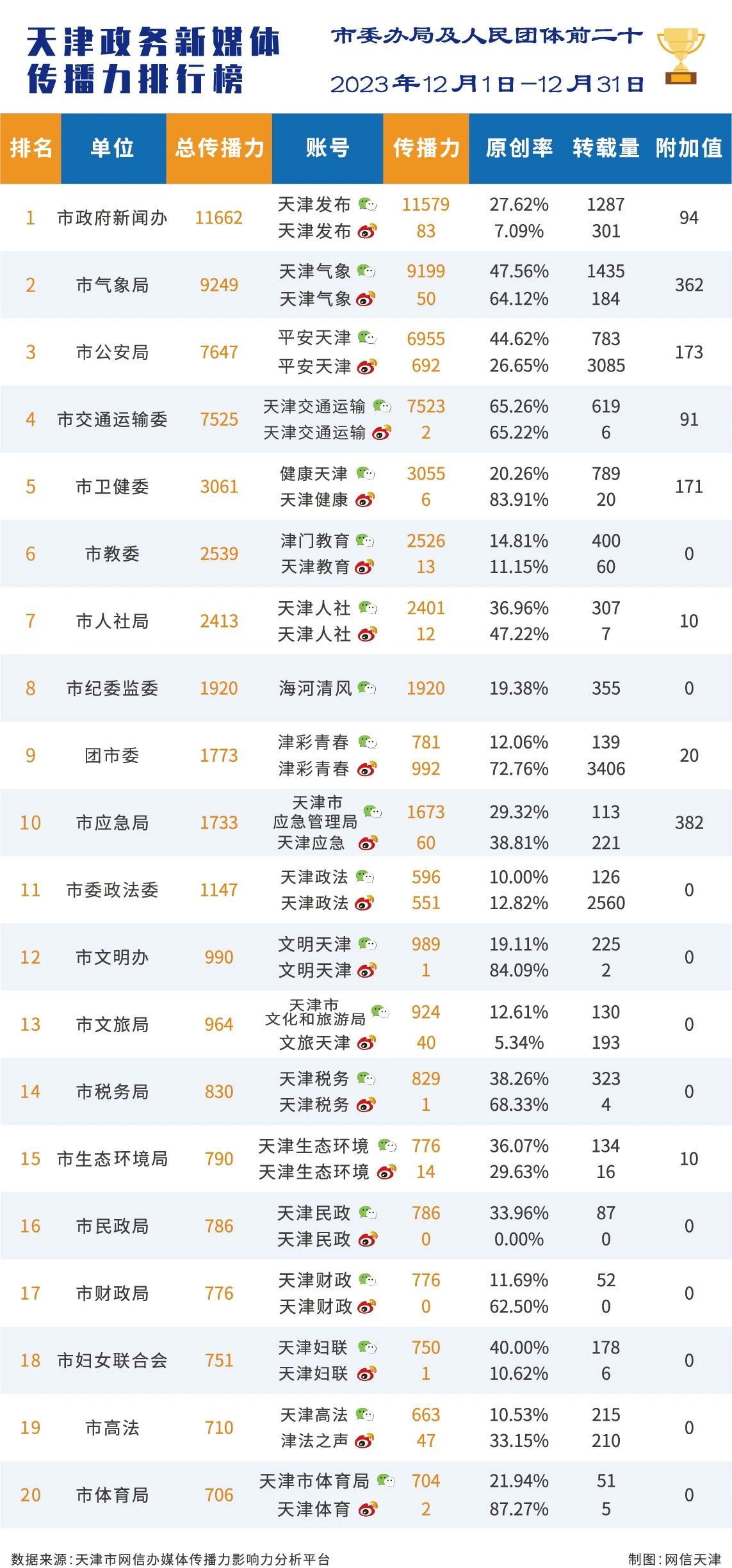The height and width of the screenshot is (1568, 732).
Task: Click the 天津政务新媒体传播力排行榜 title
Action: coord(154,61)
